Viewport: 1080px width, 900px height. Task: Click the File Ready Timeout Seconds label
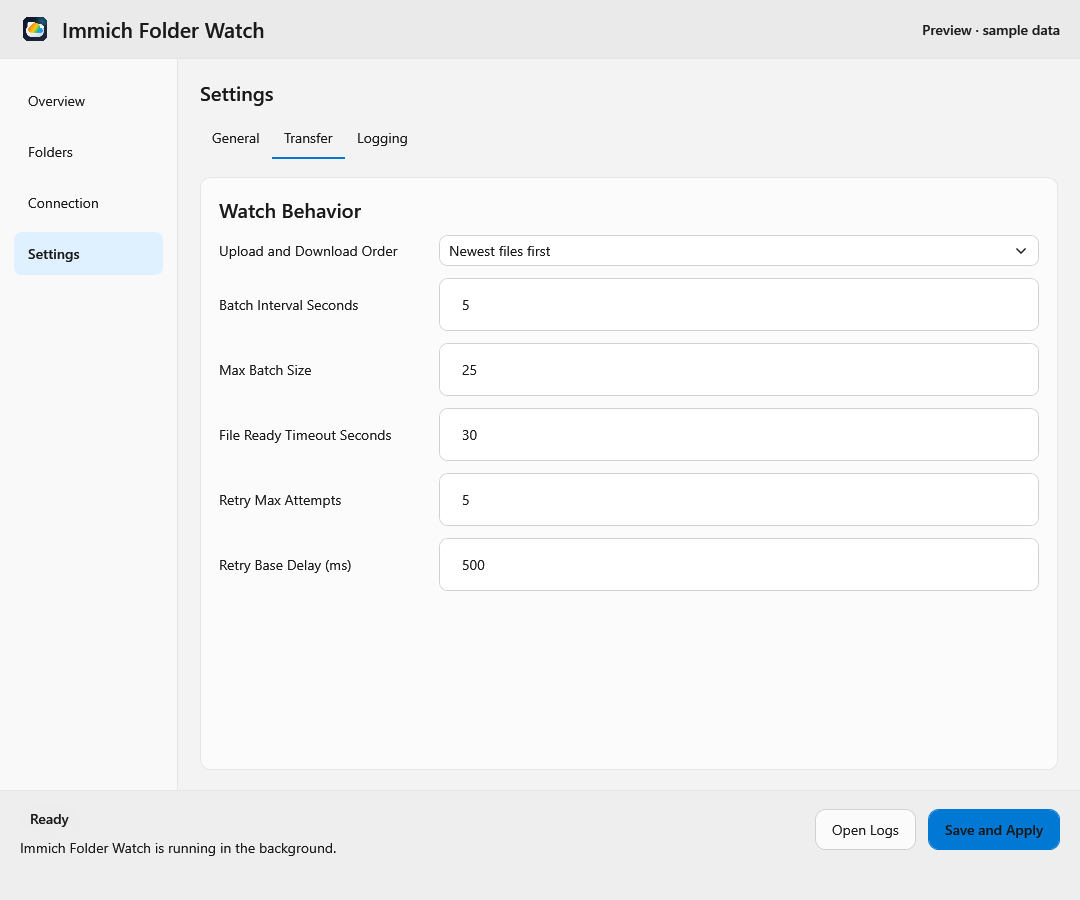click(x=305, y=435)
